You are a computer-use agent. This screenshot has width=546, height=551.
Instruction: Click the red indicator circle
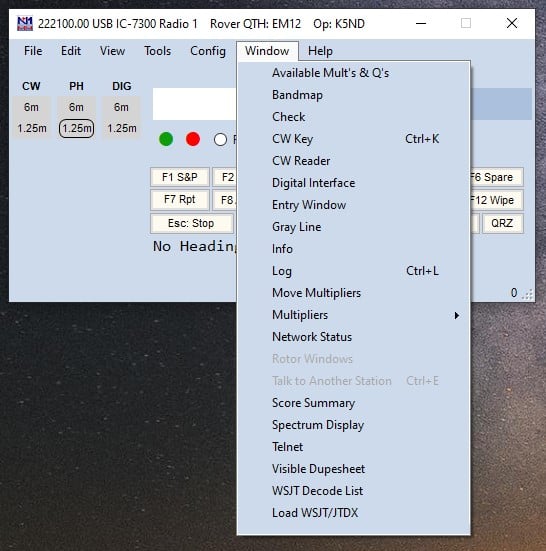pyautogui.click(x=193, y=139)
